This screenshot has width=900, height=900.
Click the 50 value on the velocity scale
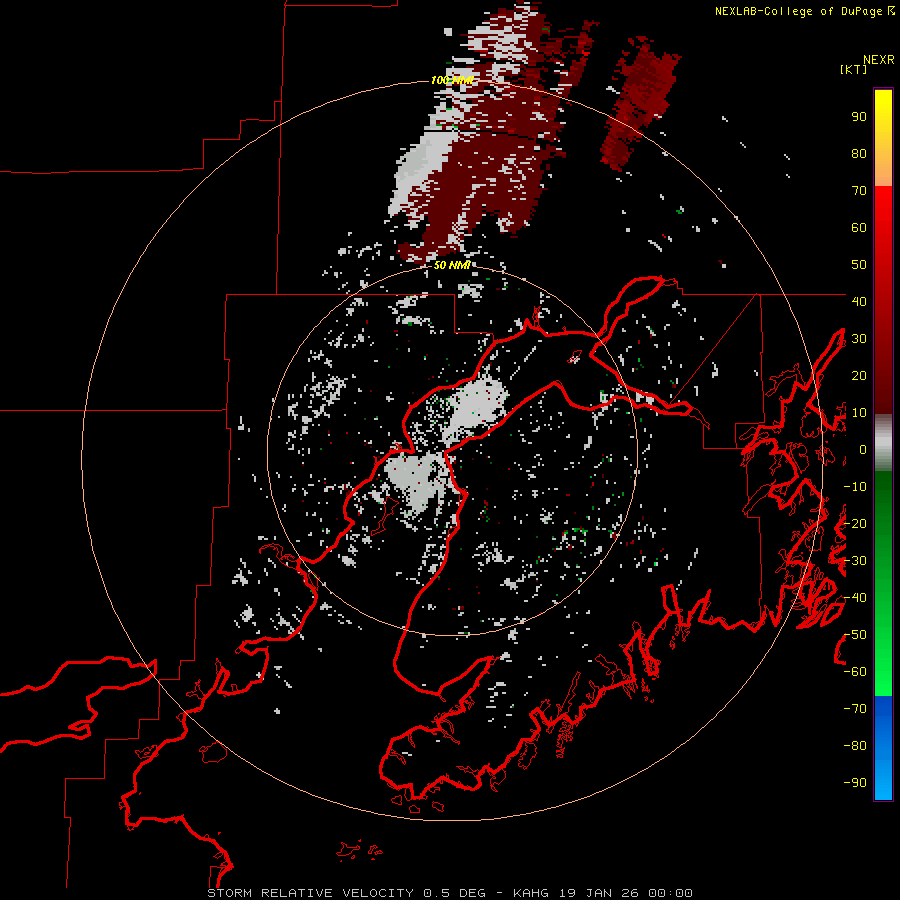tap(859, 265)
